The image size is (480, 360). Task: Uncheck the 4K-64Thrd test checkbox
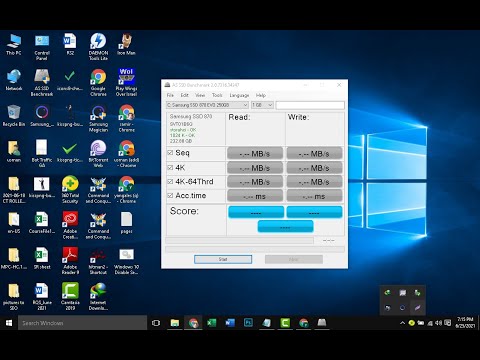click(170, 182)
